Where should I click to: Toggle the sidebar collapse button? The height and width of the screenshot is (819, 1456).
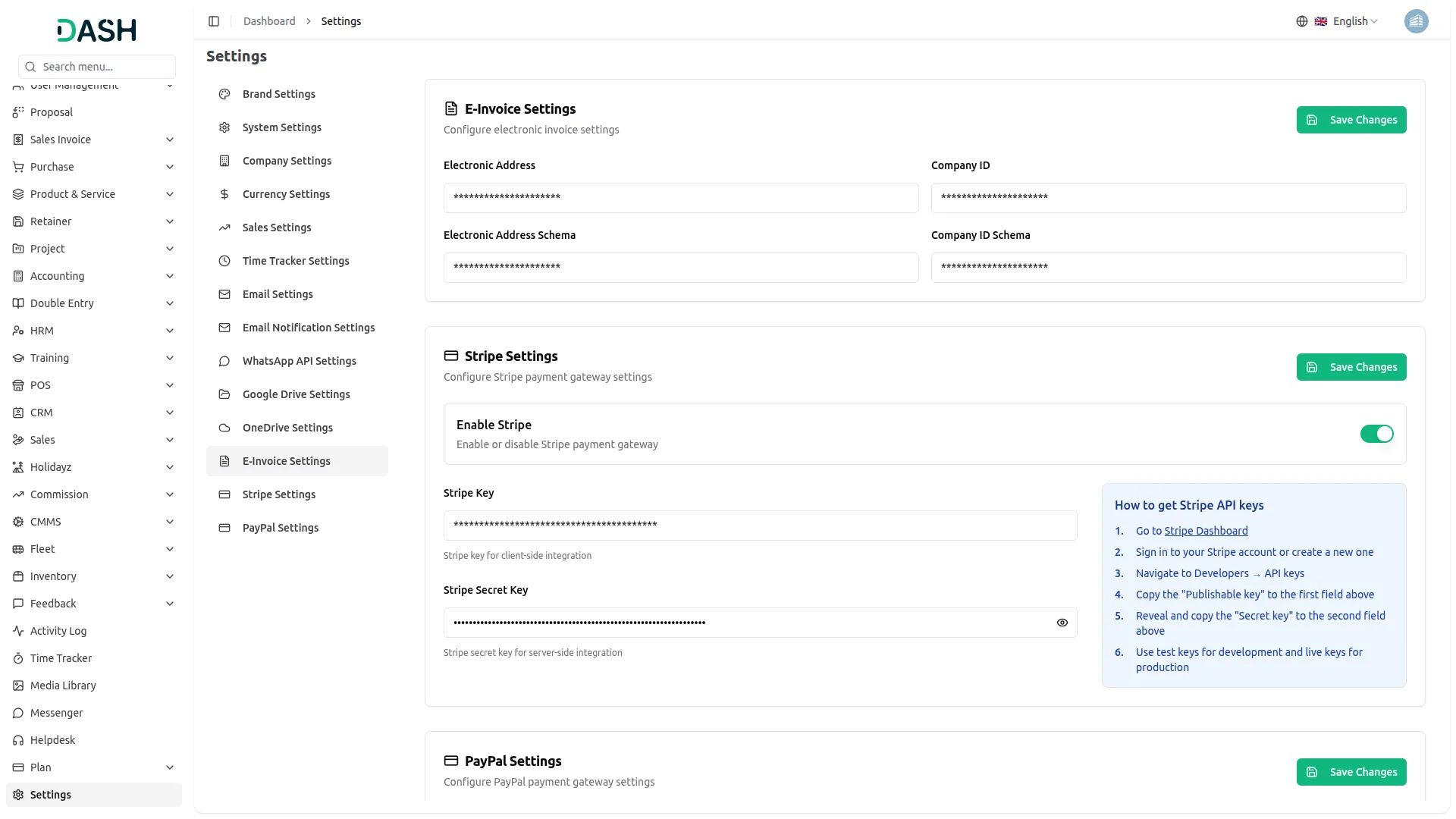(x=214, y=21)
